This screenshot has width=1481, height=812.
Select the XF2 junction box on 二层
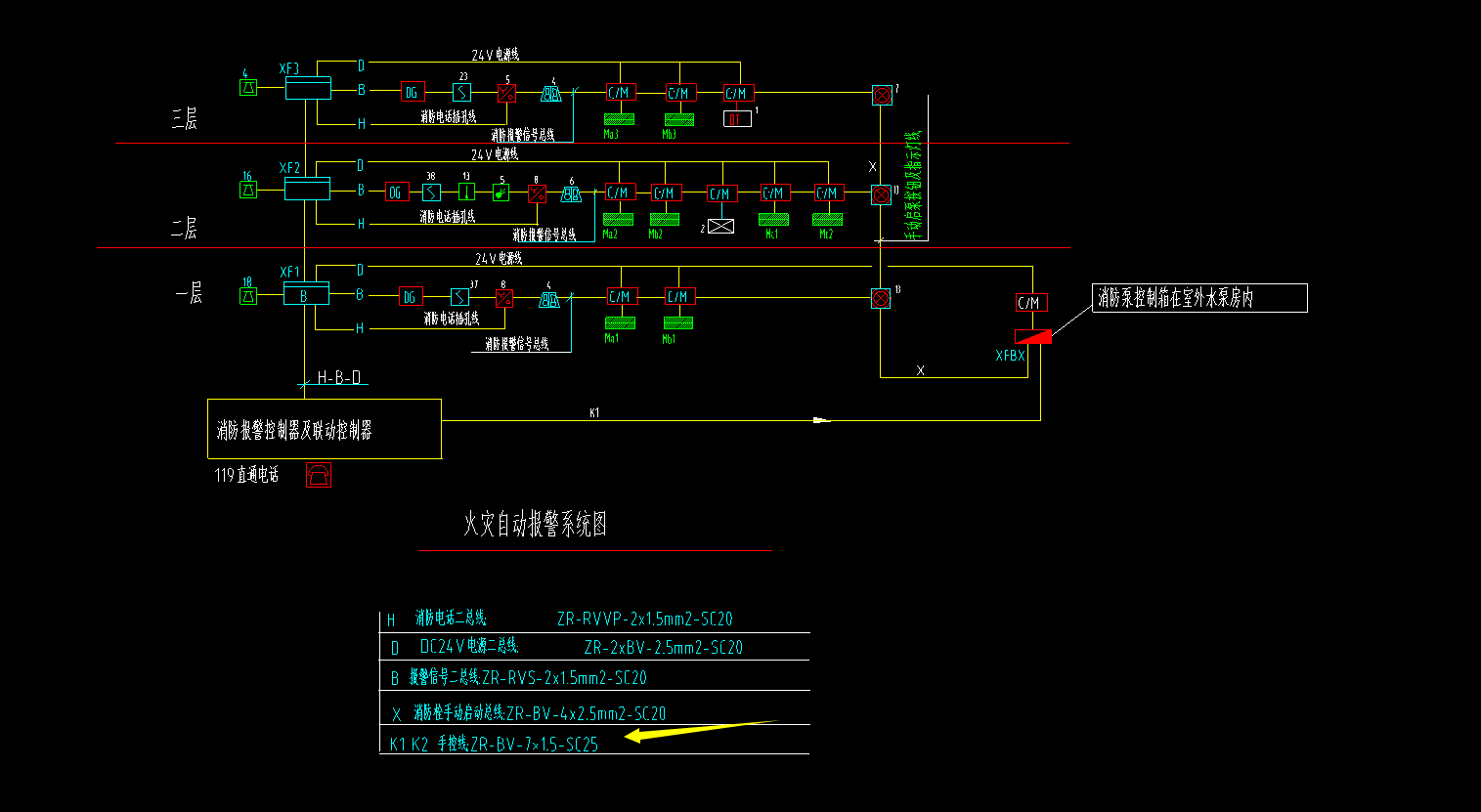coord(307,189)
